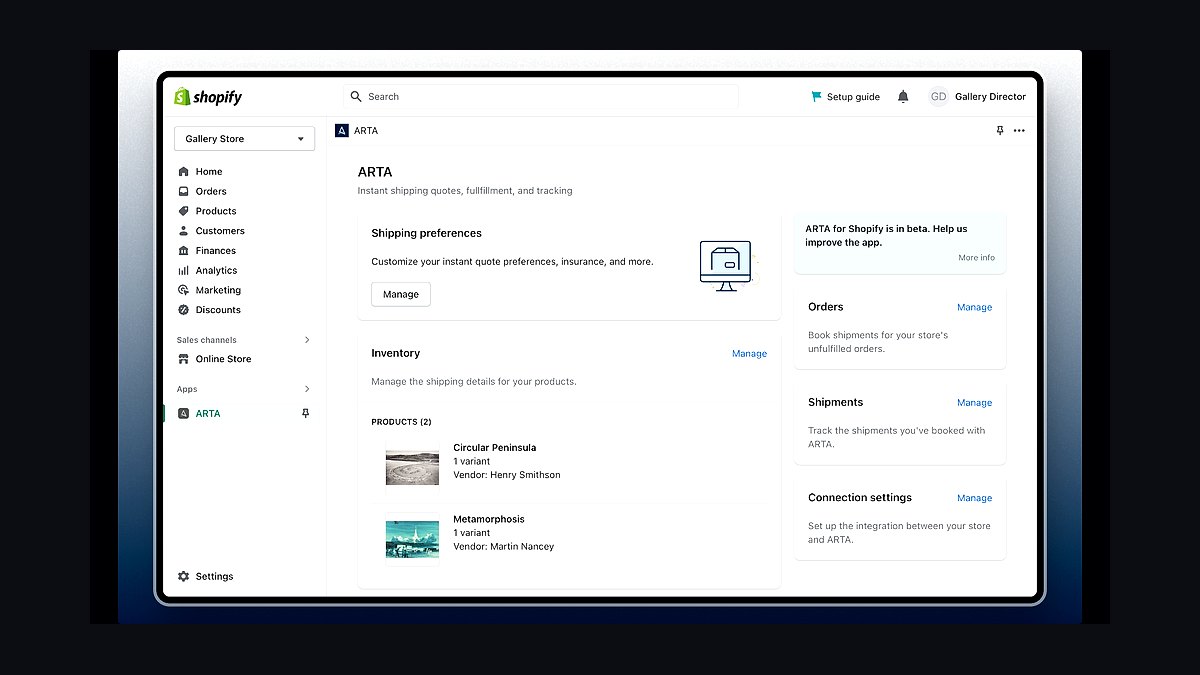This screenshot has width=1200, height=675.
Task: Click inside the Search field
Action: (541, 97)
